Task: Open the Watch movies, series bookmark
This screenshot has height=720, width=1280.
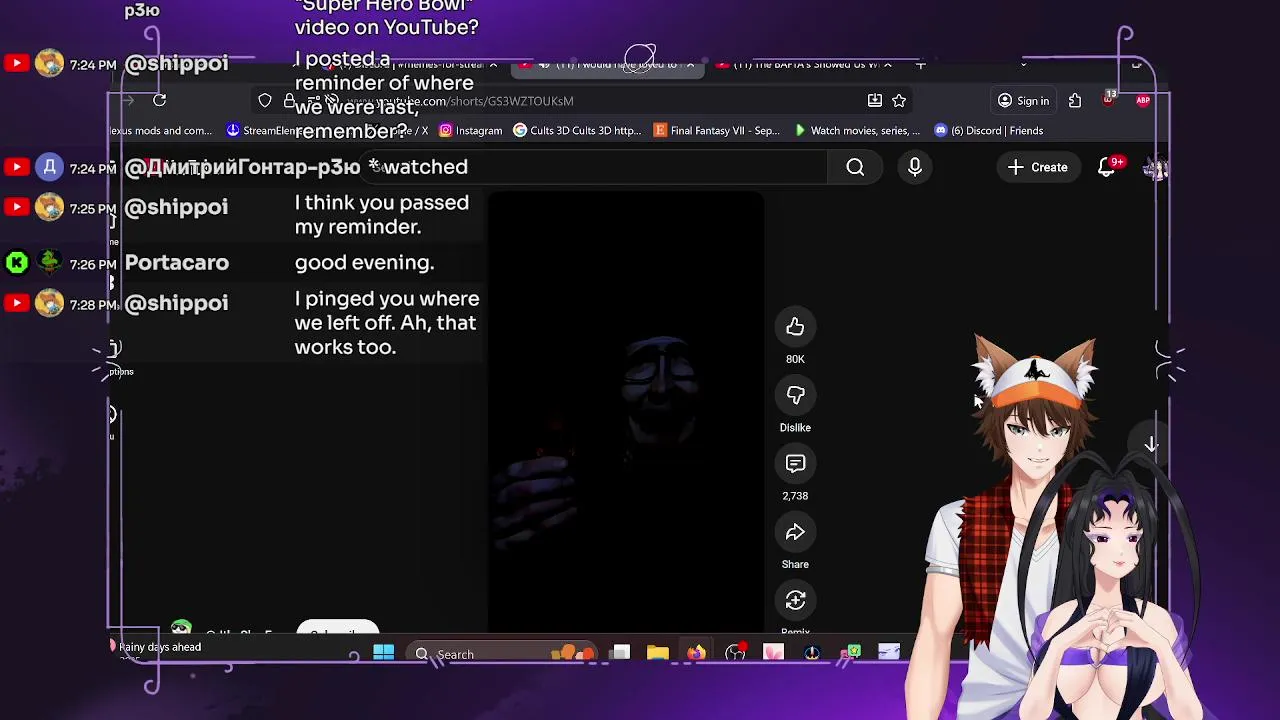Action: point(857,131)
